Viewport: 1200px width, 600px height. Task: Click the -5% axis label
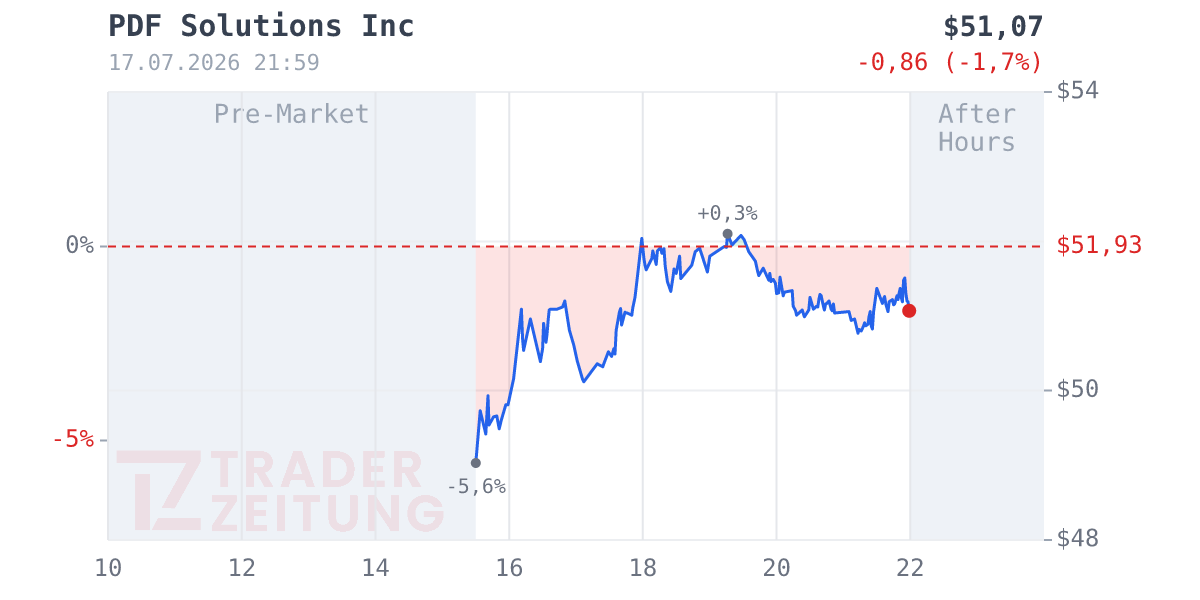pyautogui.click(x=73, y=439)
